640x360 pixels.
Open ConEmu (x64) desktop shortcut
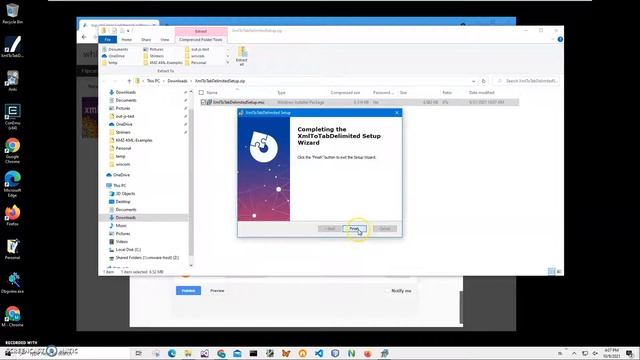13,117
